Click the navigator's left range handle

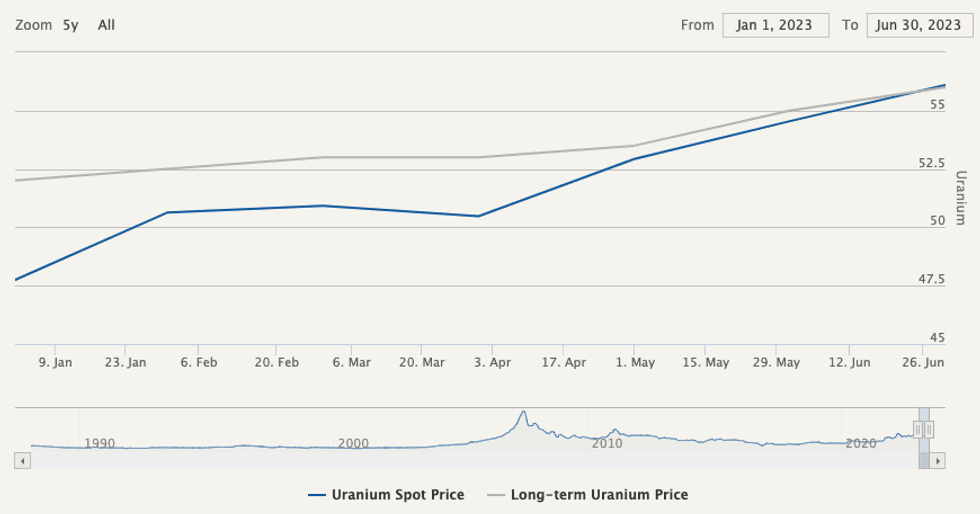918,429
